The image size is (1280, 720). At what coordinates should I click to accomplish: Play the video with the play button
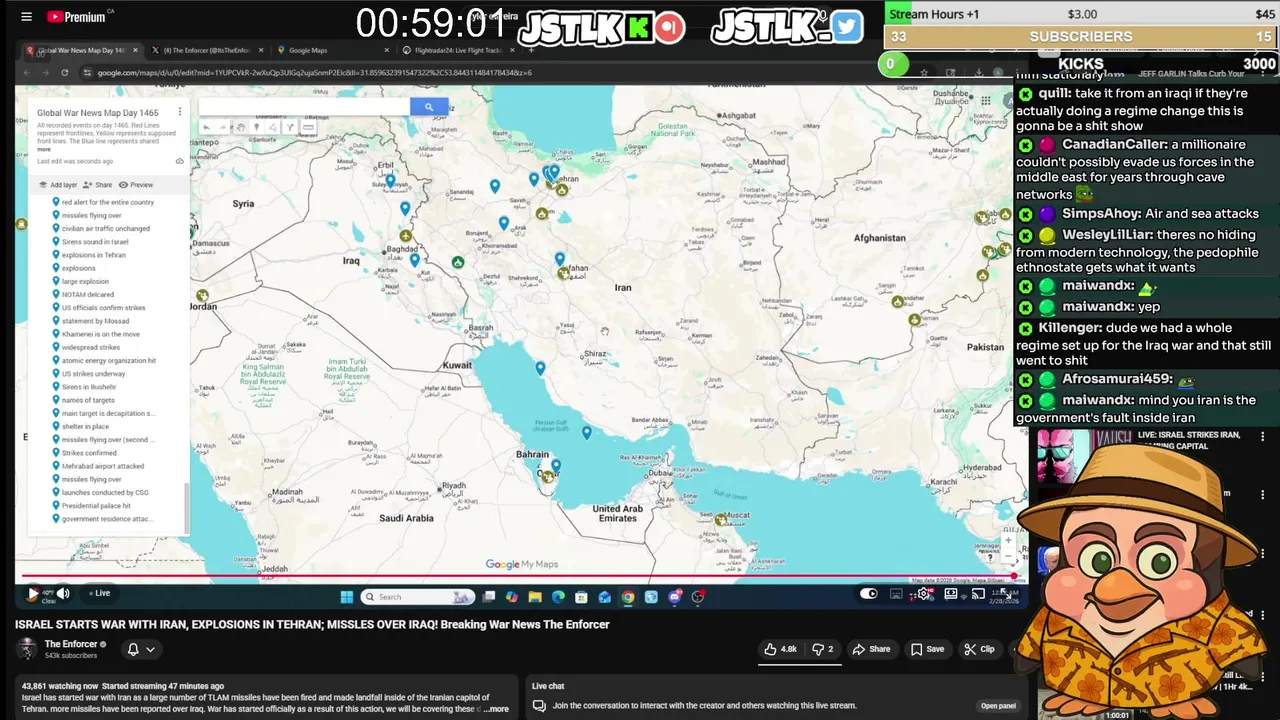(x=32, y=594)
